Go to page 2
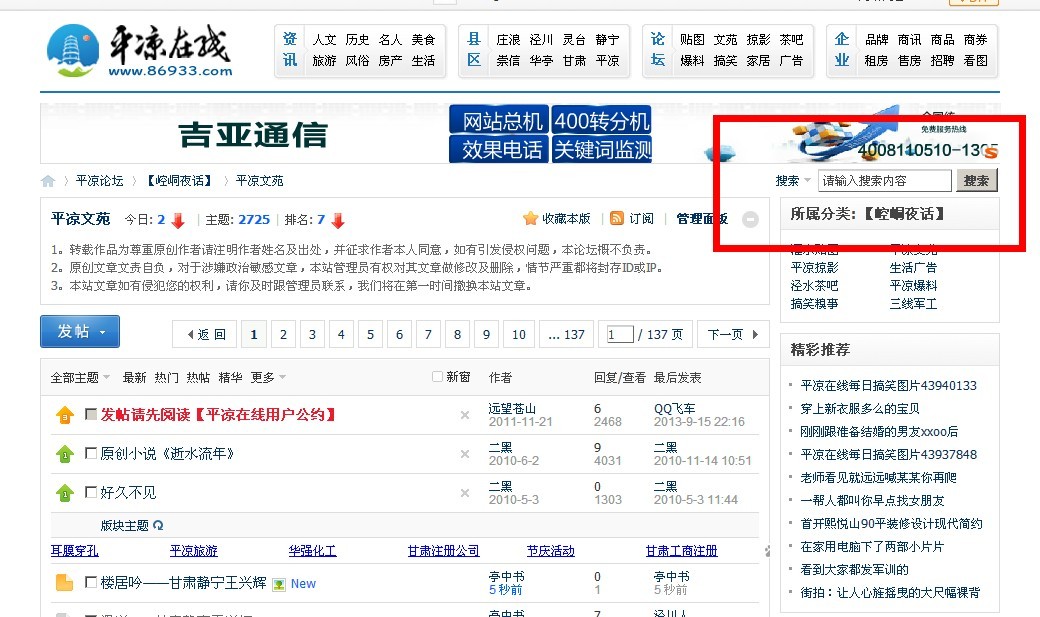 point(283,334)
